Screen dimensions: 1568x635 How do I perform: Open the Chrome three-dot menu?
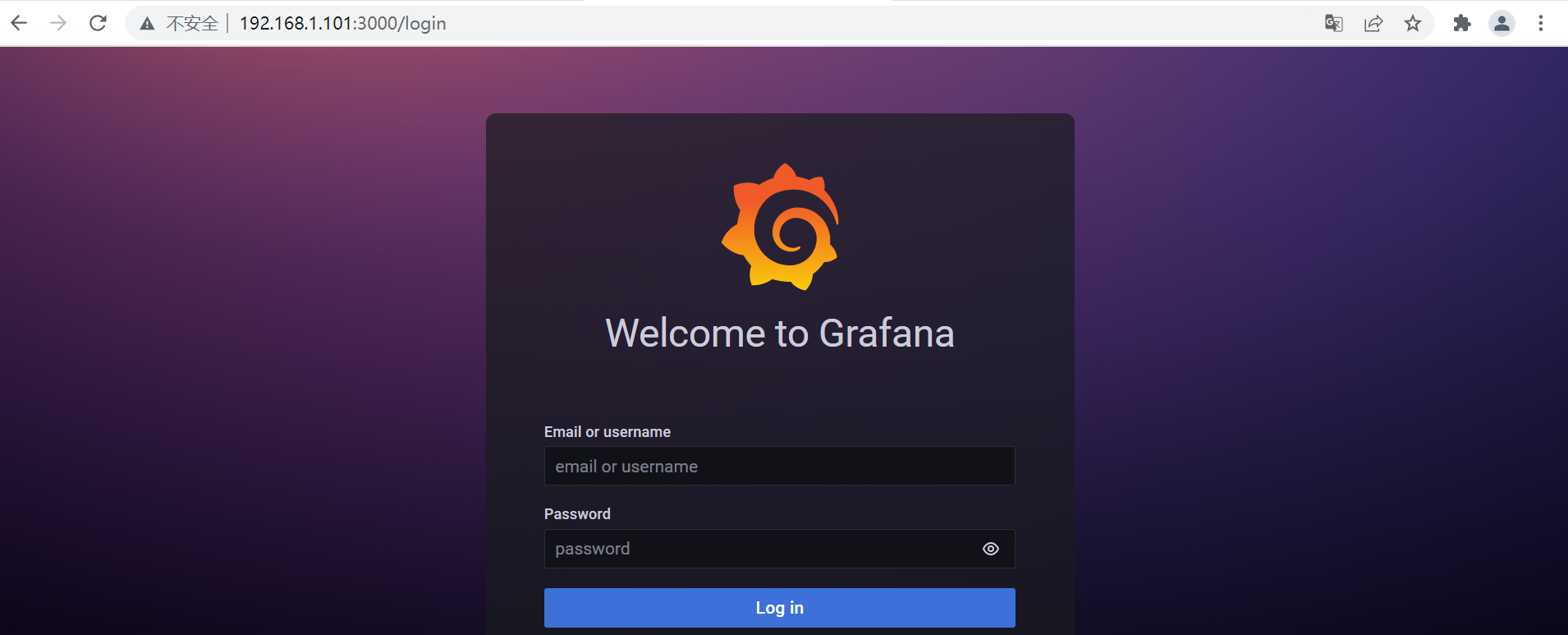[1541, 23]
